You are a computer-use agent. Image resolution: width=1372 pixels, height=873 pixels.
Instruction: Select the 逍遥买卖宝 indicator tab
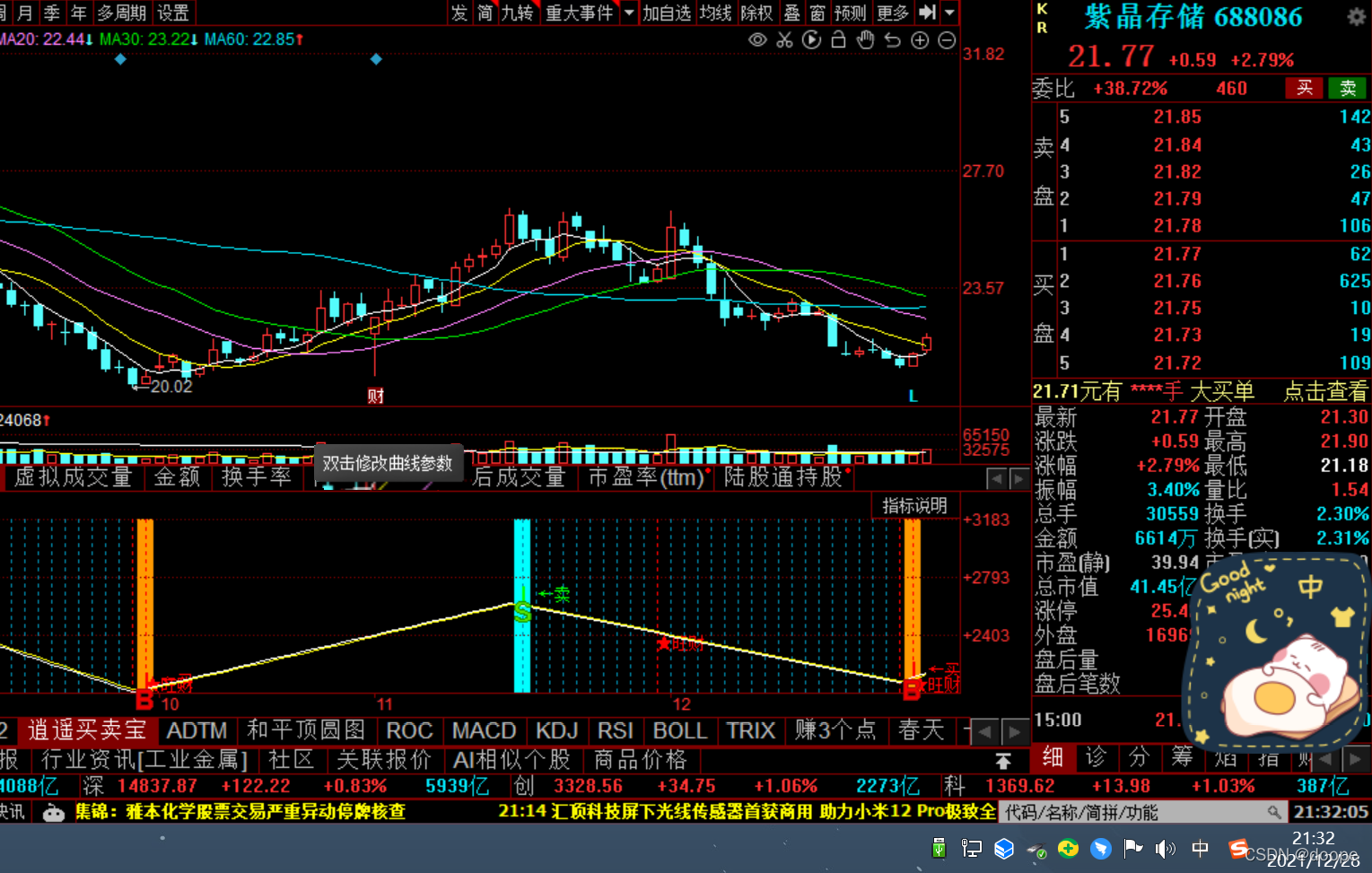coord(87,730)
